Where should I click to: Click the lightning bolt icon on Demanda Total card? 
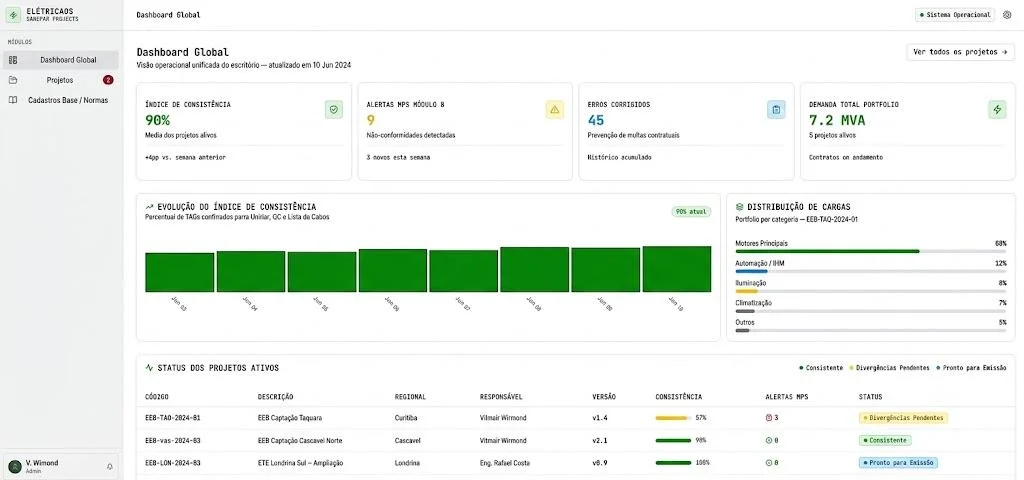[x=997, y=110]
